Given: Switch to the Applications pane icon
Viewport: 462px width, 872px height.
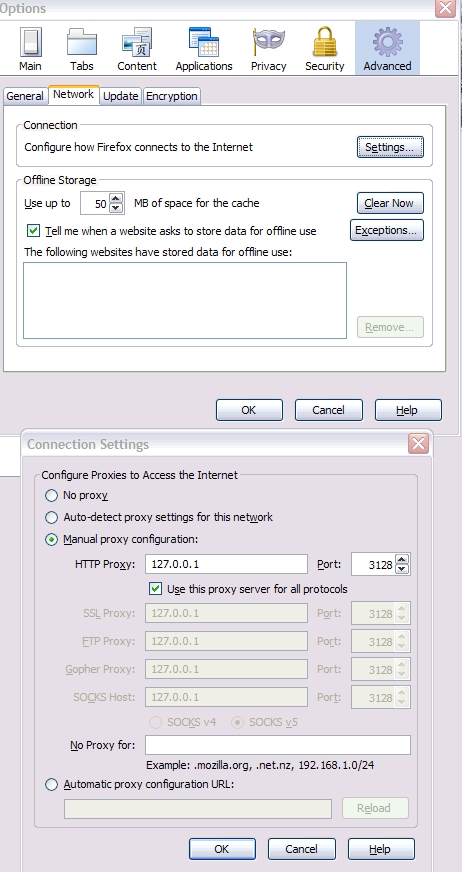Looking at the screenshot, I should point(203,42).
